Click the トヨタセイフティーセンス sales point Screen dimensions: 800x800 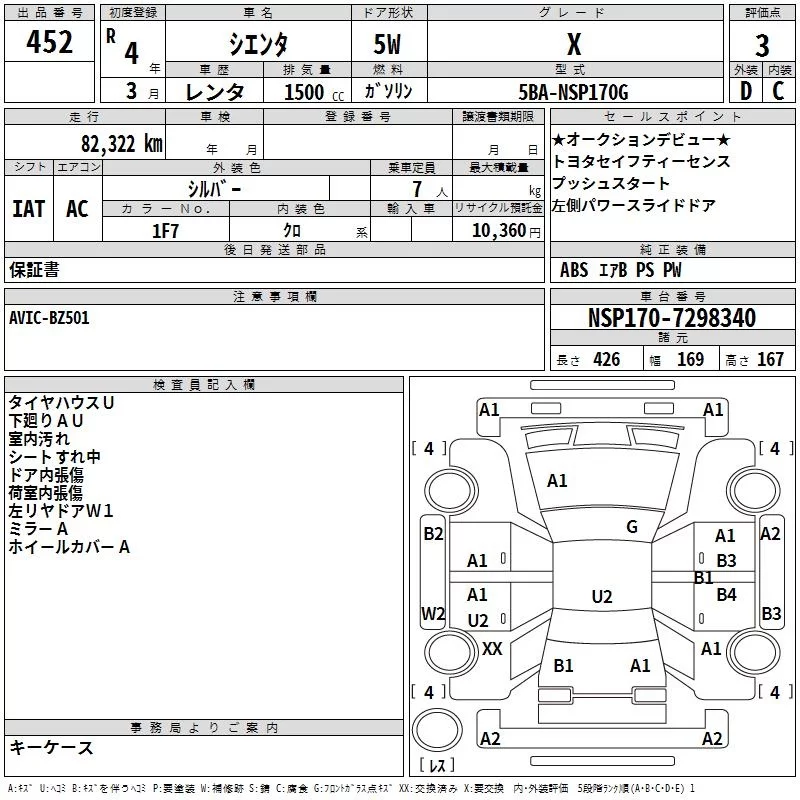click(641, 161)
